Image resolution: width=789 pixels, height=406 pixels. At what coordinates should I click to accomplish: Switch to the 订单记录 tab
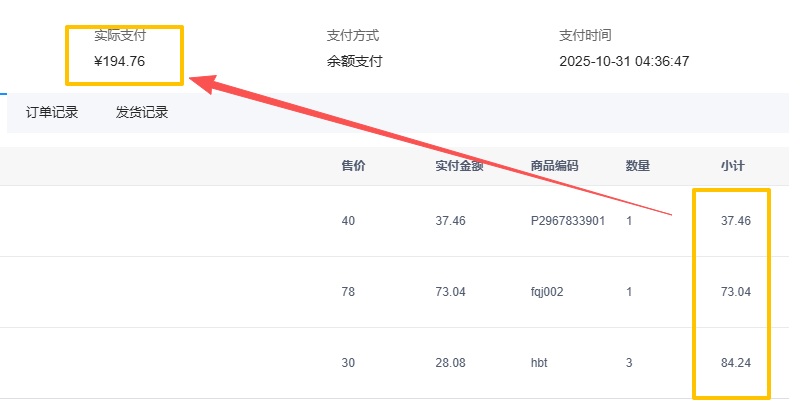click(52, 112)
